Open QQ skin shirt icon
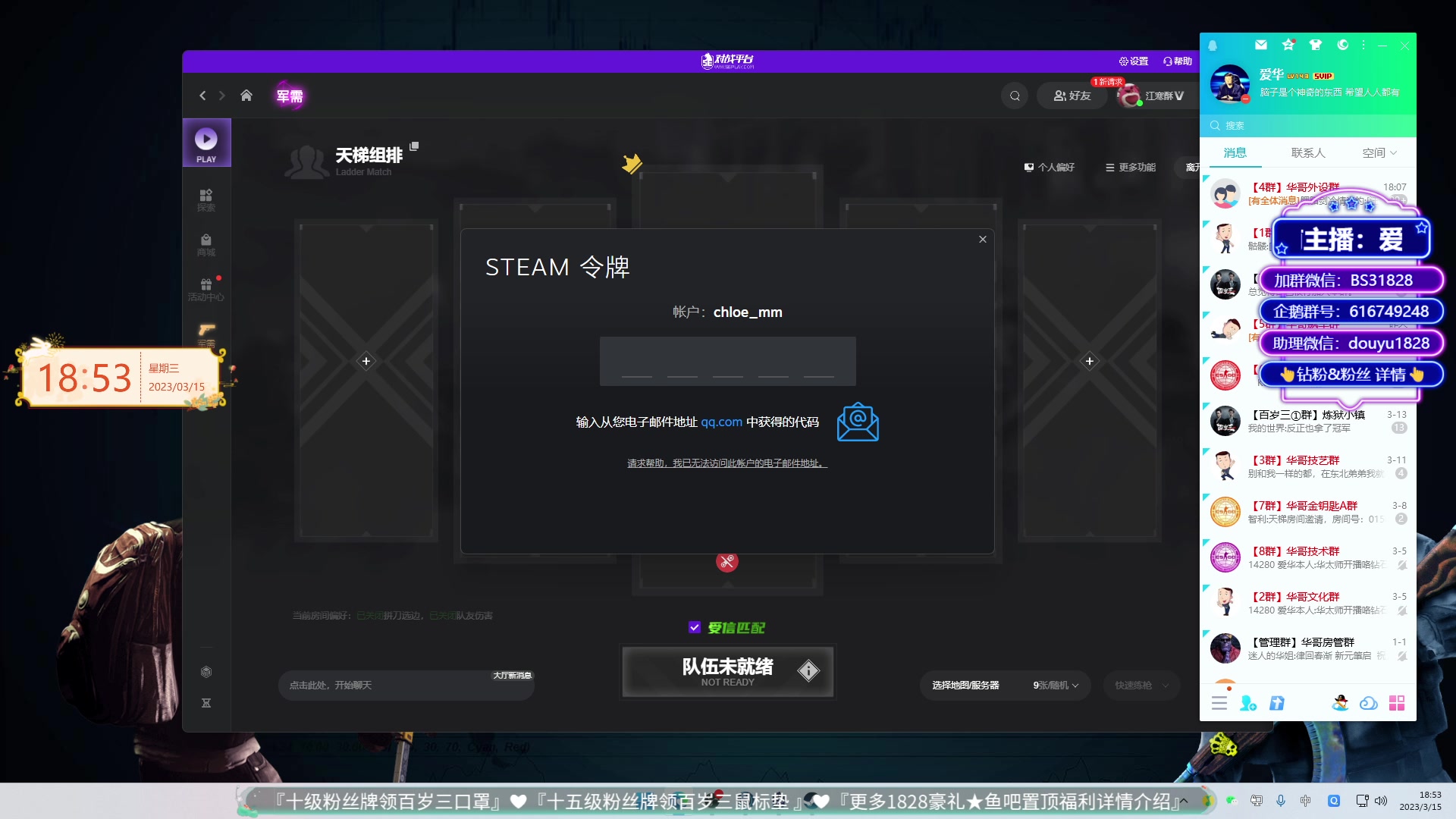This screenshot has width=1456, height=819. [x=1316, y=45]
